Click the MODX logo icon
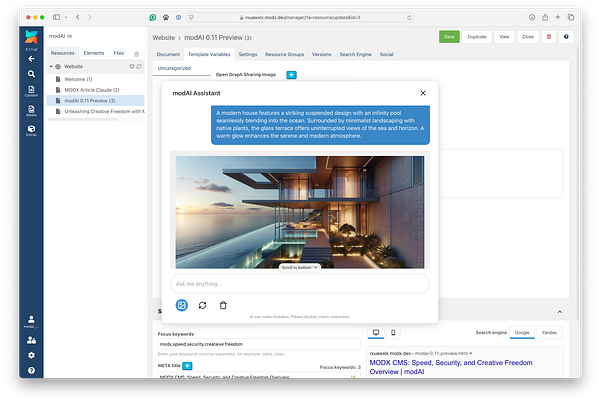Viewport: 600px width, 400px height. point(31,37)
